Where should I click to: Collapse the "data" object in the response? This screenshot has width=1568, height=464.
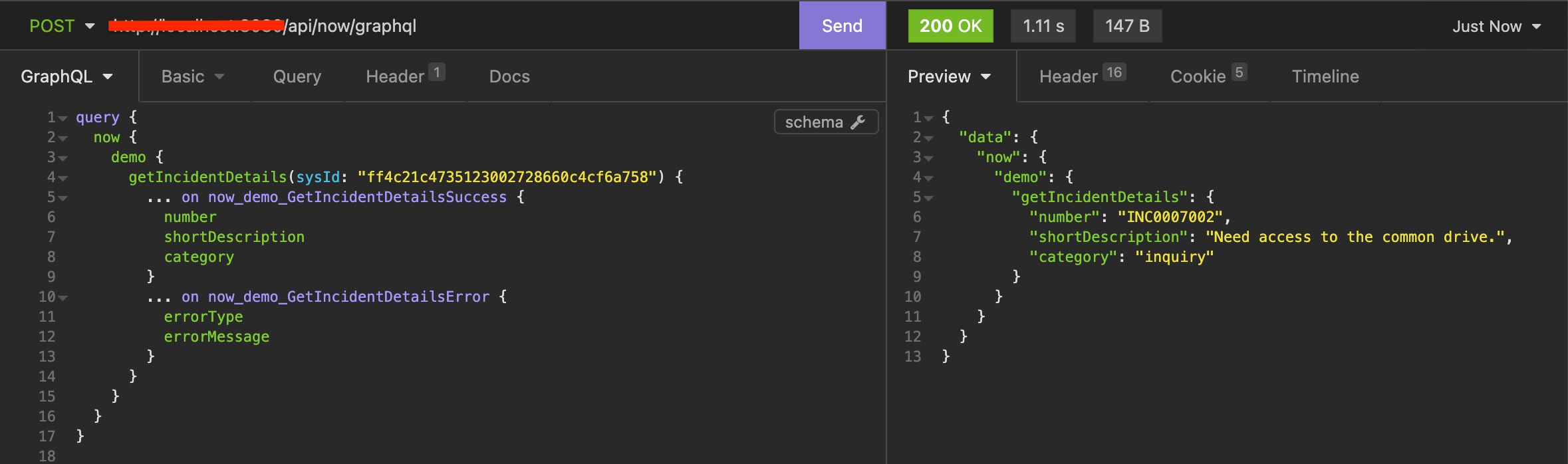(928, 138)
